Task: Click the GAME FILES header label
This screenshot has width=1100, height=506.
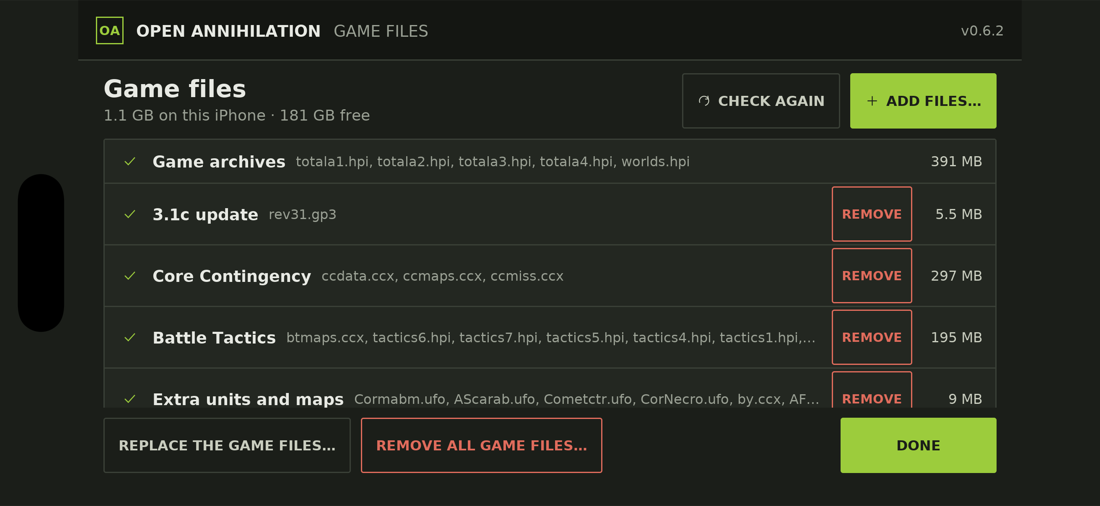Action: 381,31
